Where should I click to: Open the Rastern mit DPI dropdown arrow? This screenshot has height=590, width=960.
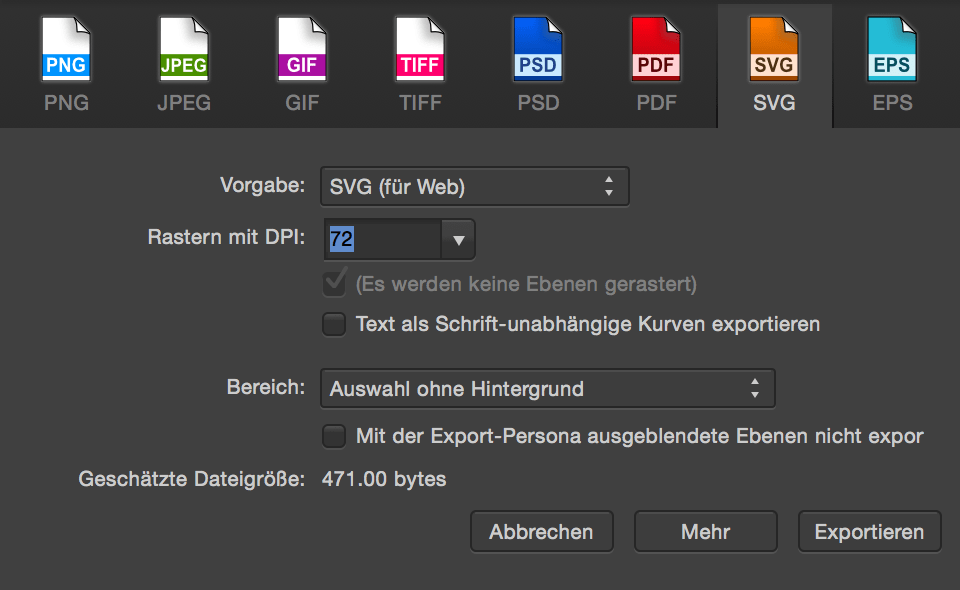pos(459,239)
